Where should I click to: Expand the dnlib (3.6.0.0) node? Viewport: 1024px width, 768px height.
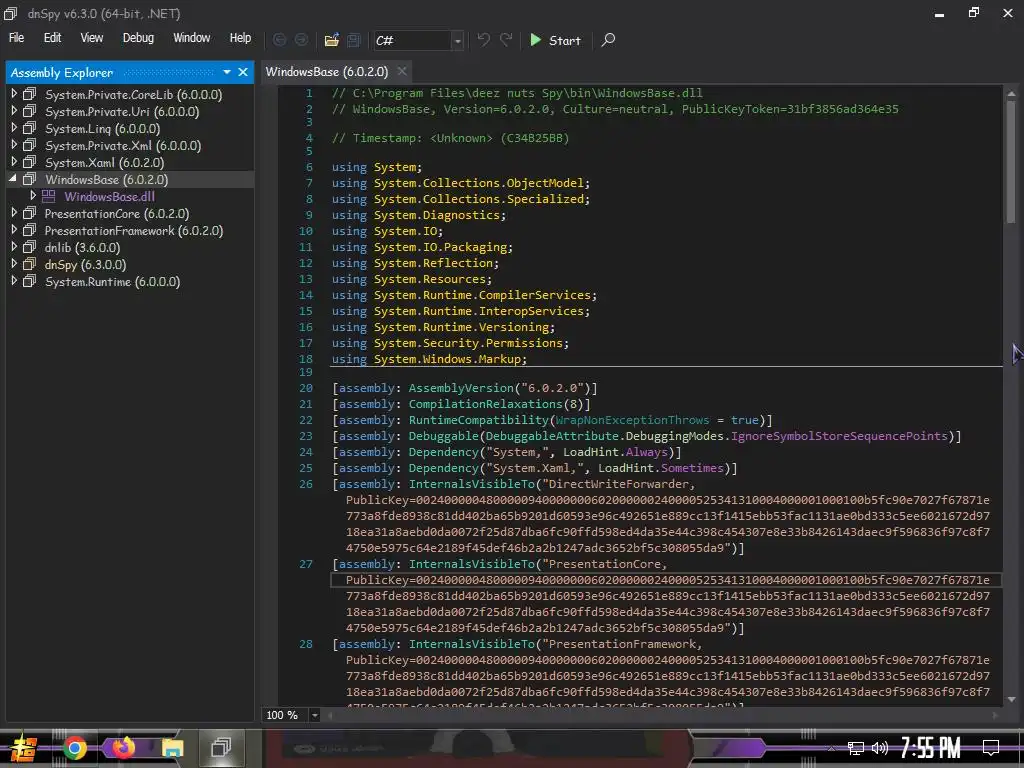(x=14, y=247)
